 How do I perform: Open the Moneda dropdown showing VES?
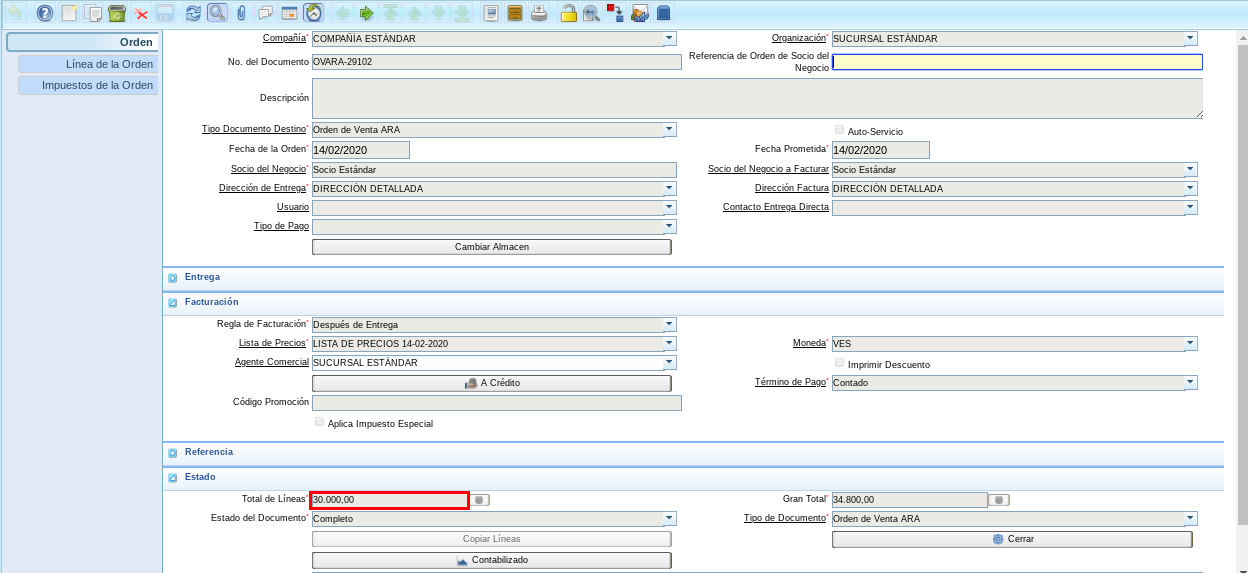1190,343
